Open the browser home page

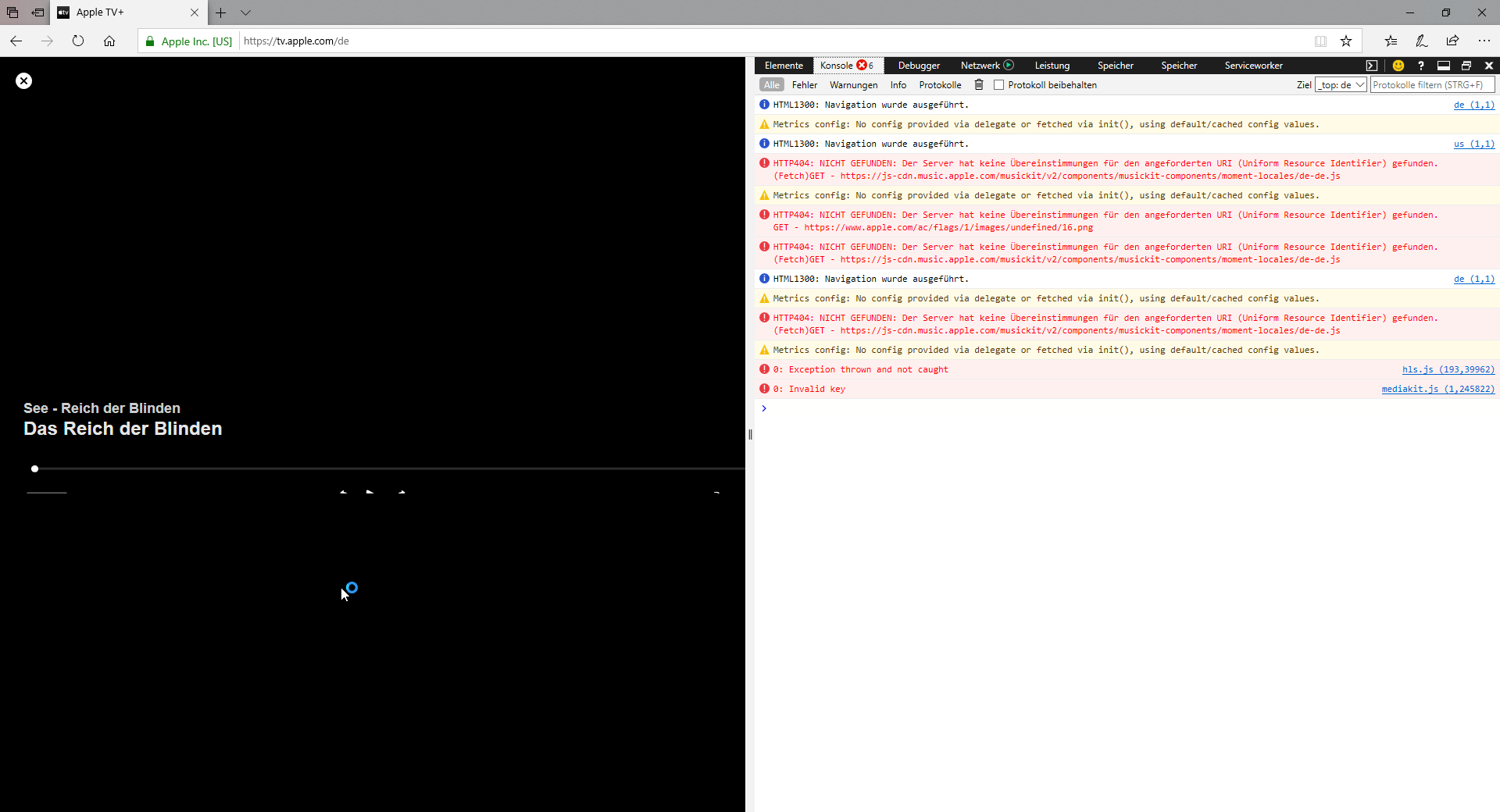[109, 41]
